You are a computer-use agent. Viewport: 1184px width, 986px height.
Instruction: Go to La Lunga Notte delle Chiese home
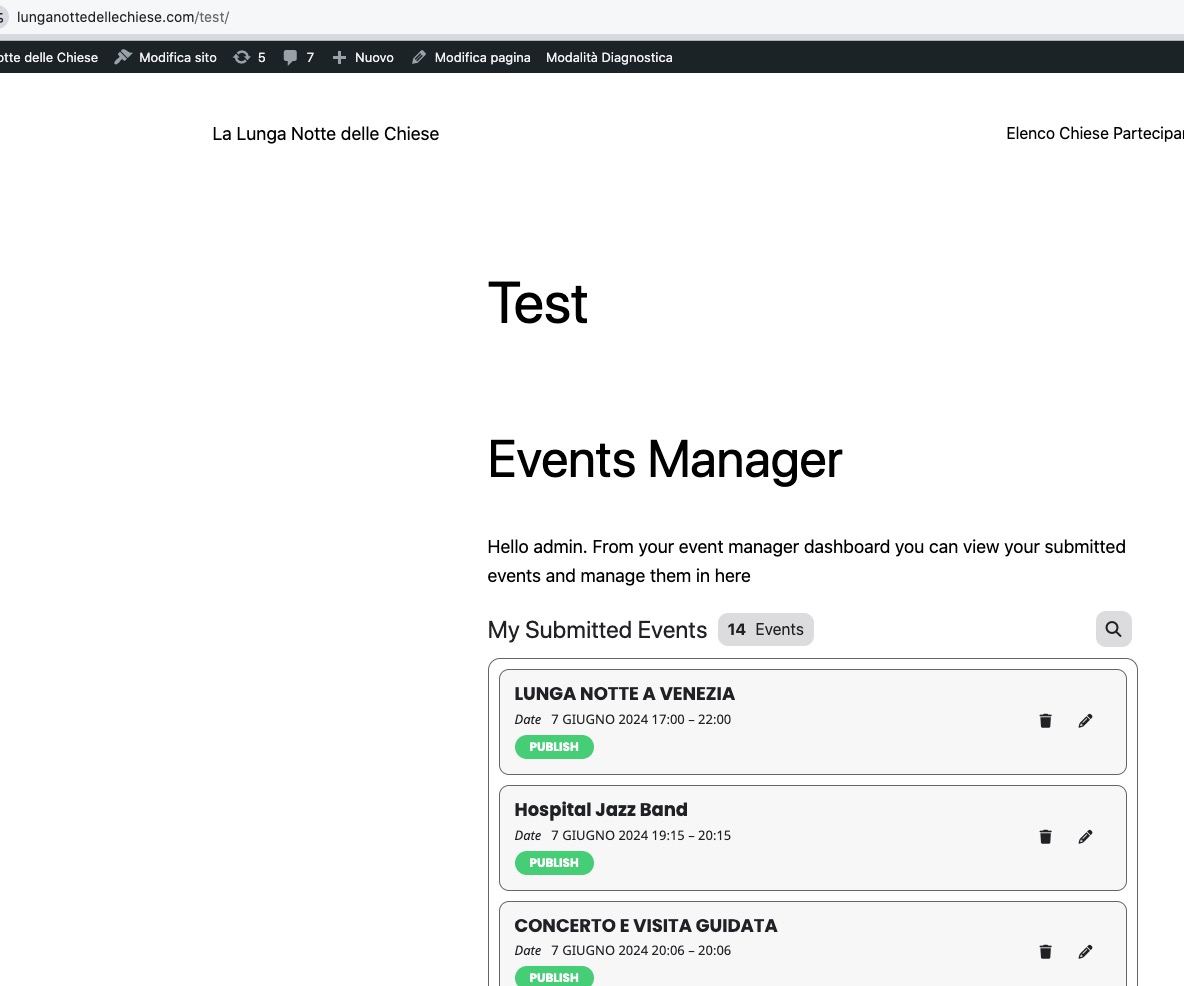325,134
